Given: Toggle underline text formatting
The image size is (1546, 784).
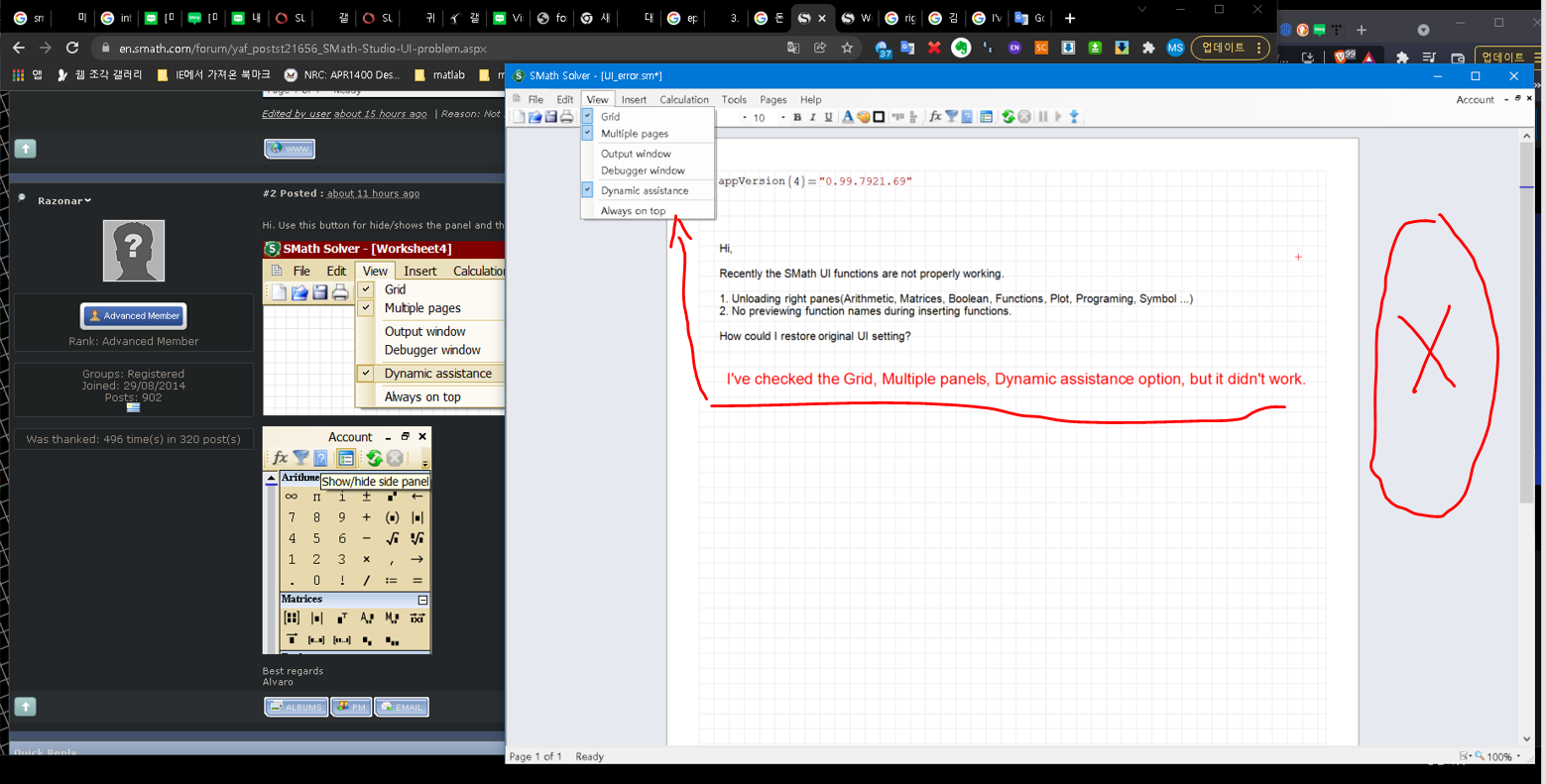Looking at the screenshot, I should (x=829, y=117).
